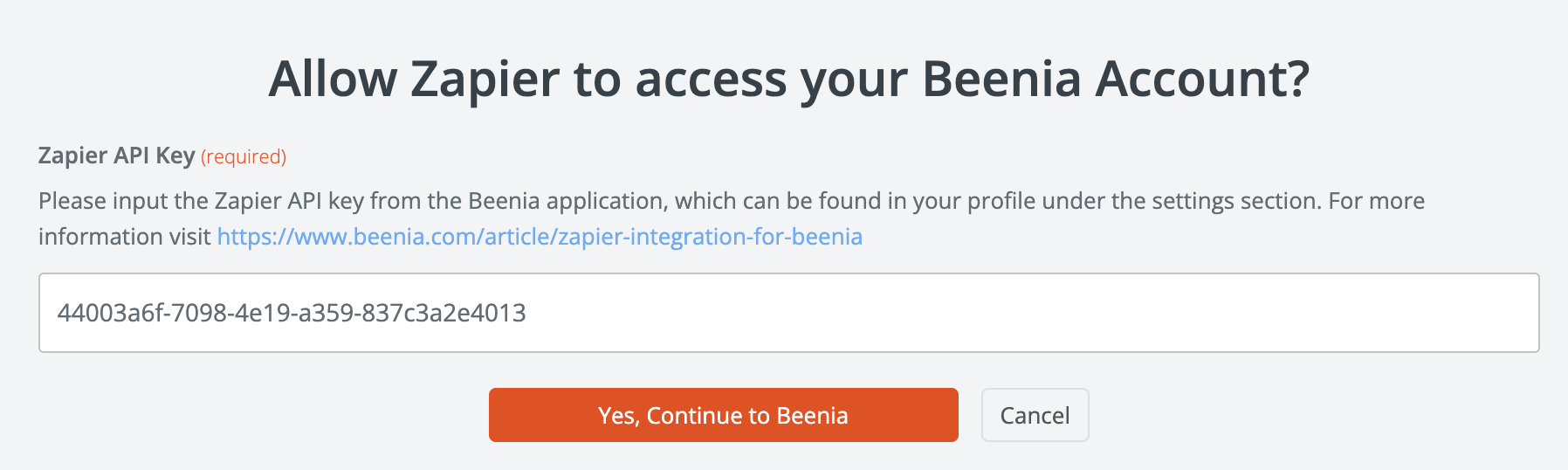Image resolution: width=1568 pixels, height=470 pixels.
Task: Click the Zapier API Key field label
Action: 116,156
